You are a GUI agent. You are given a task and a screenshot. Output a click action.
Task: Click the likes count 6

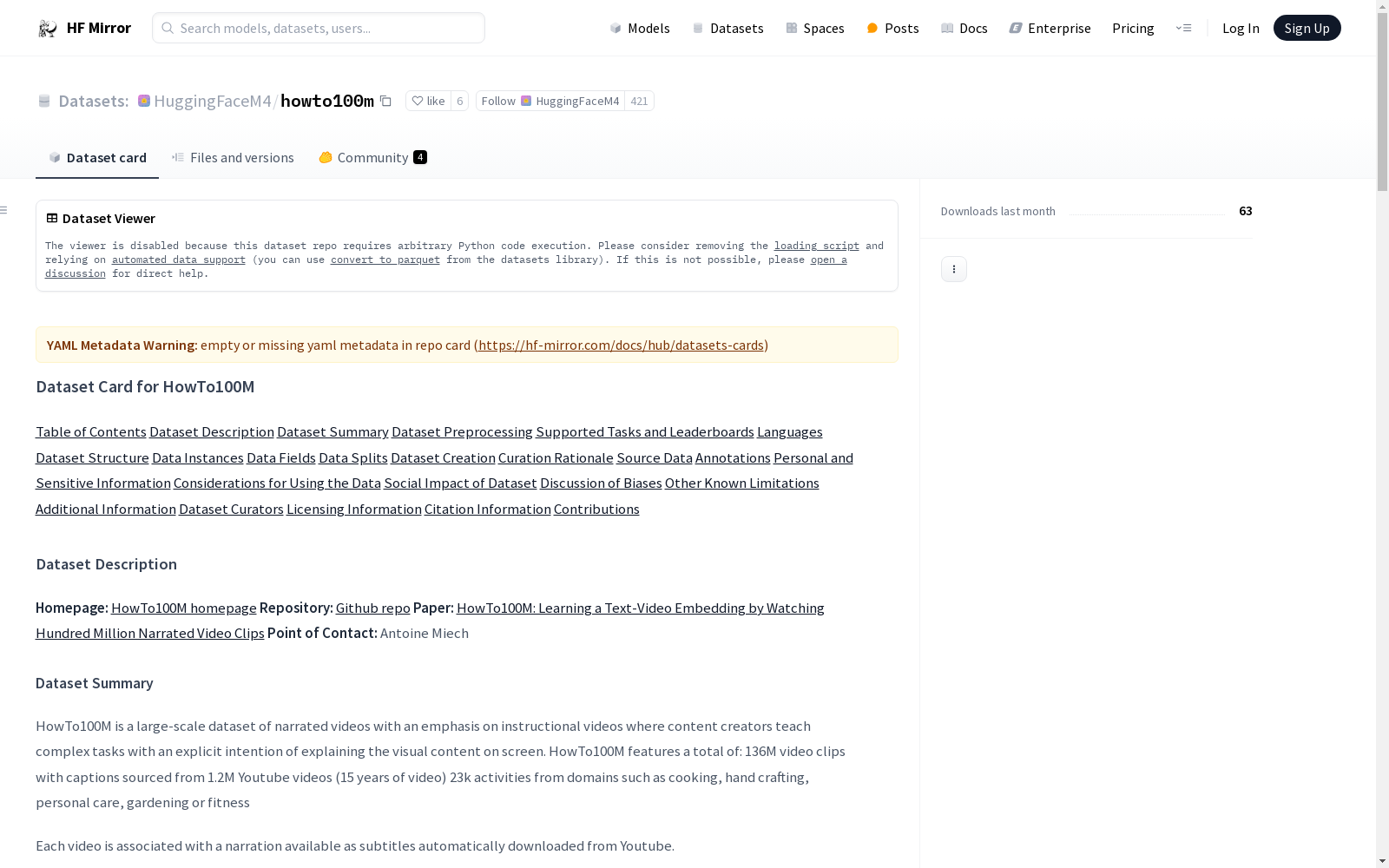(x=460, y=102)
